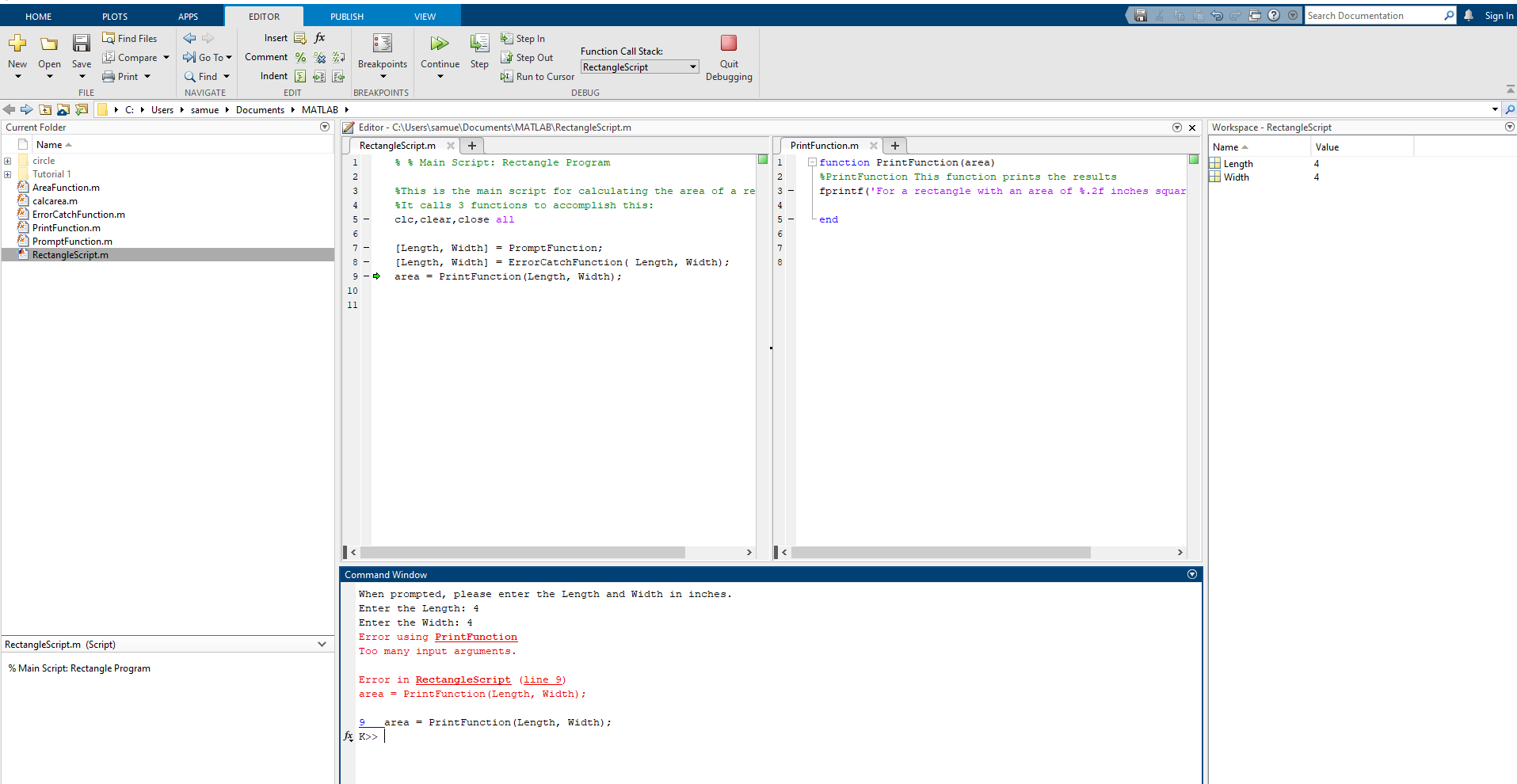Toggle breakpoint dash on line 7

[x=366, y=248]
